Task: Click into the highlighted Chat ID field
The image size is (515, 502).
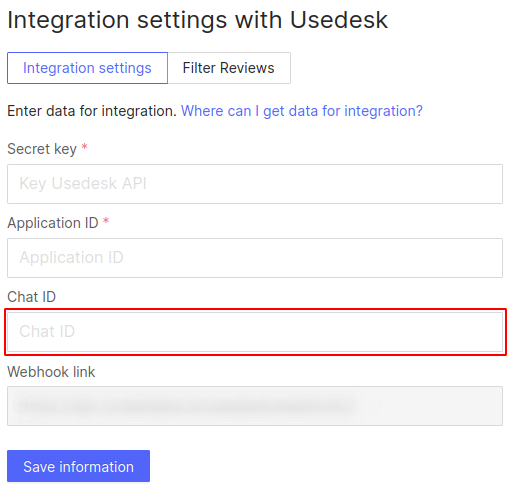Action: click(255, 332)
